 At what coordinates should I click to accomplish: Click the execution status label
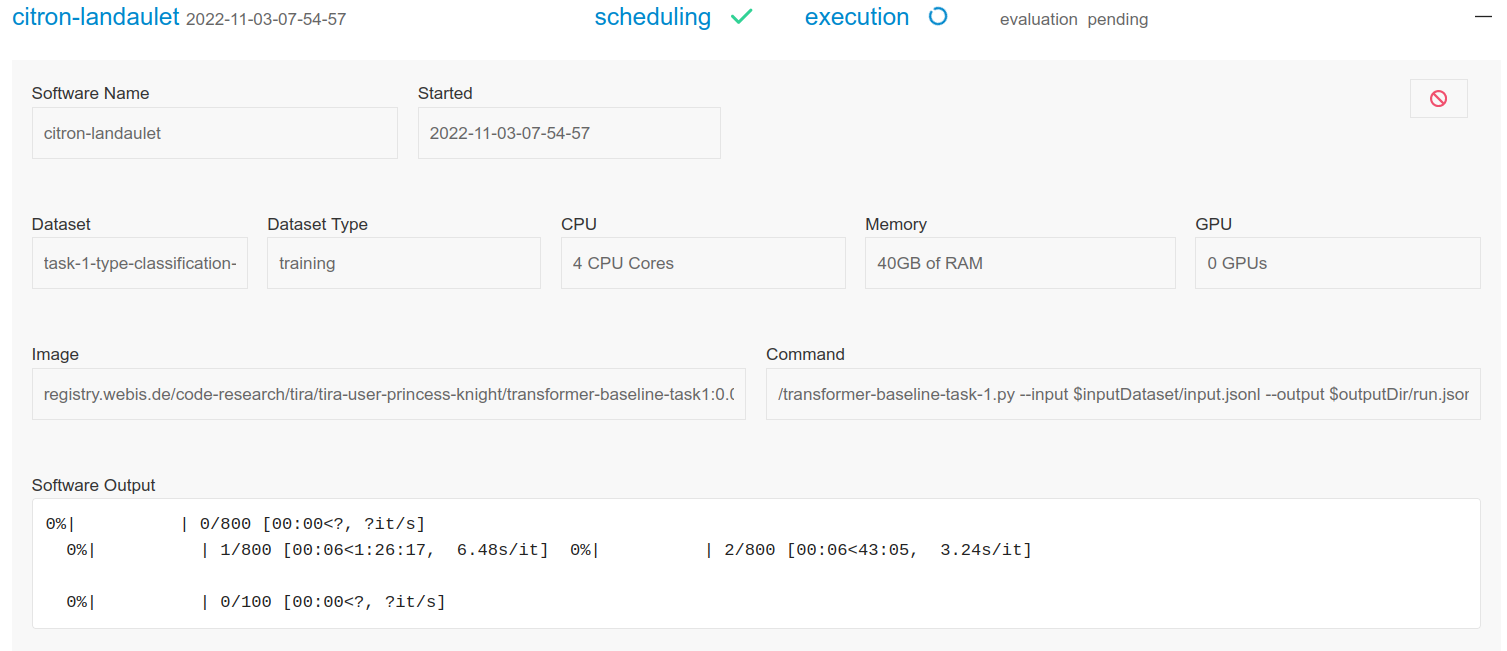point(857,17)
